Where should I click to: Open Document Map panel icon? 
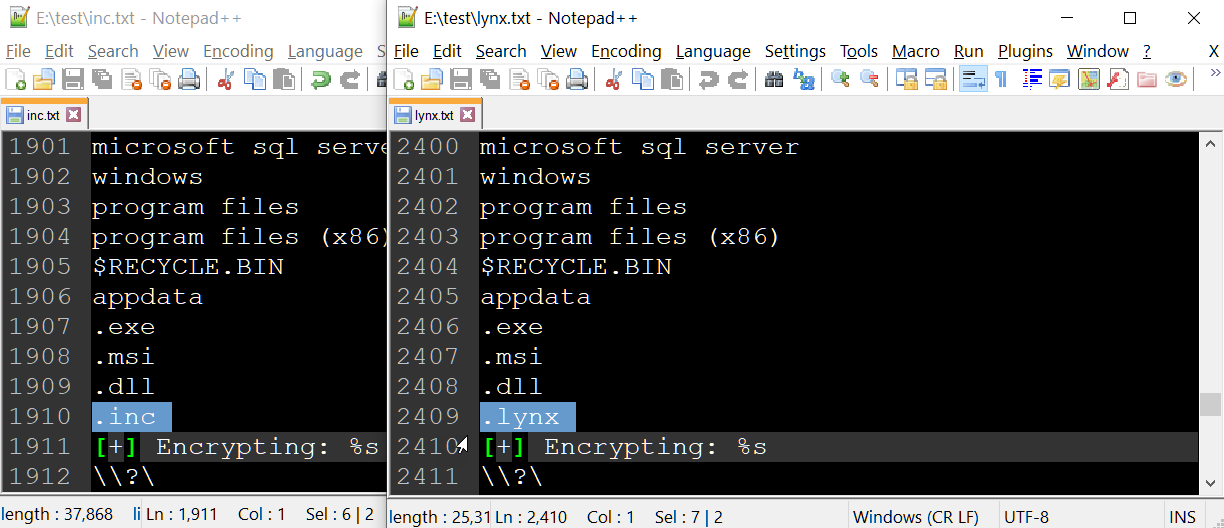(x=1089, y=80)
